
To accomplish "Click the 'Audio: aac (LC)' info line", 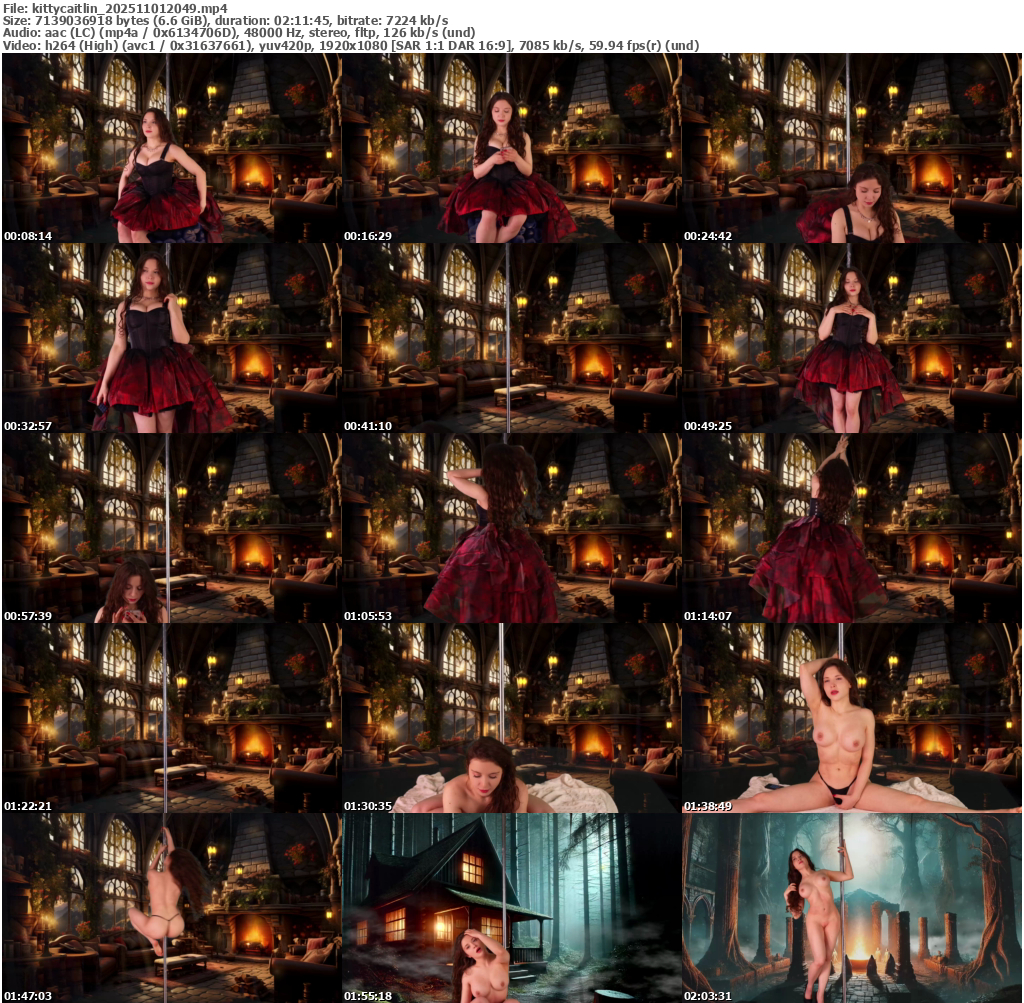I will click(x=239, y=33).
